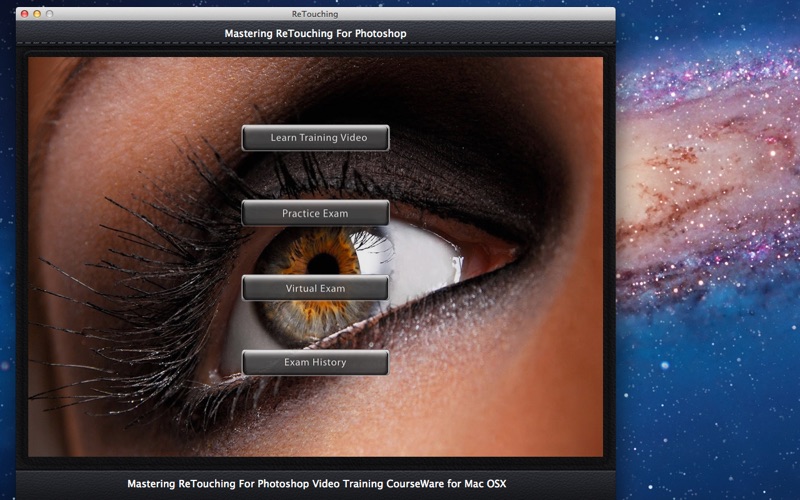Launch the Virtual Exam
This screenshot has width=800, height=500.
point(315,288)
